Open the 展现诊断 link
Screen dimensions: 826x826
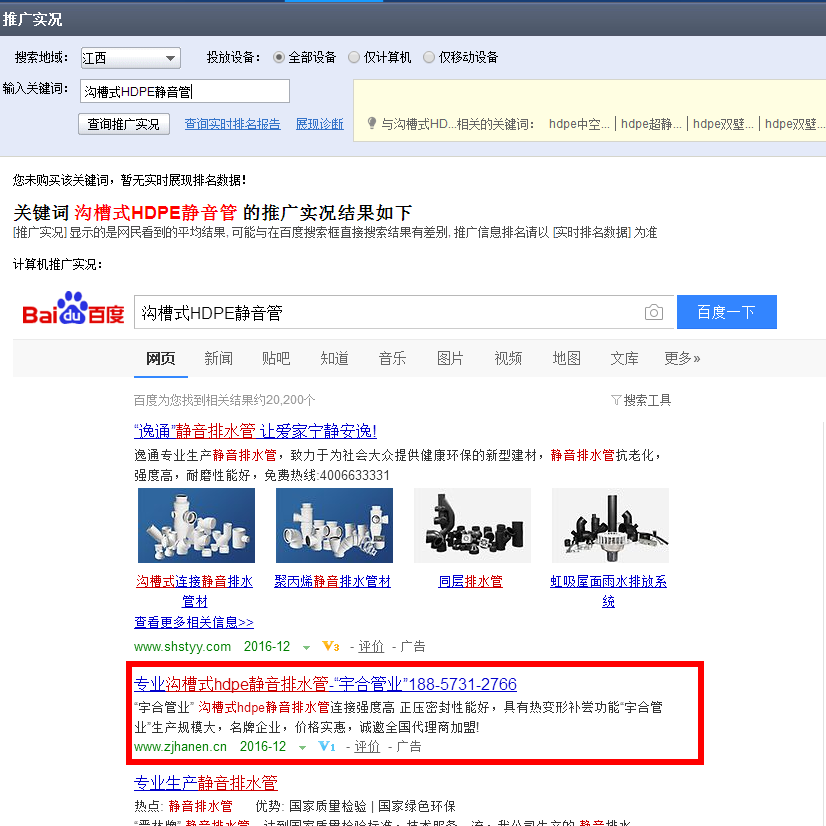pos(320,124)
